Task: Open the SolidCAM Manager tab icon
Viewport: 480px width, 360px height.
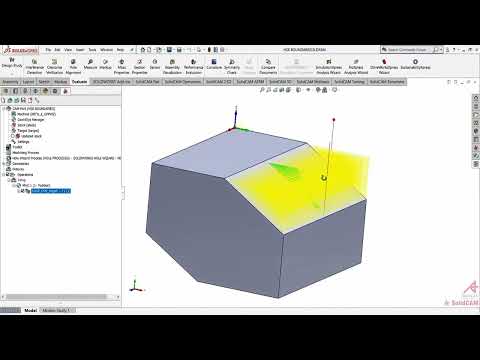Action: [x=65, y=91]
